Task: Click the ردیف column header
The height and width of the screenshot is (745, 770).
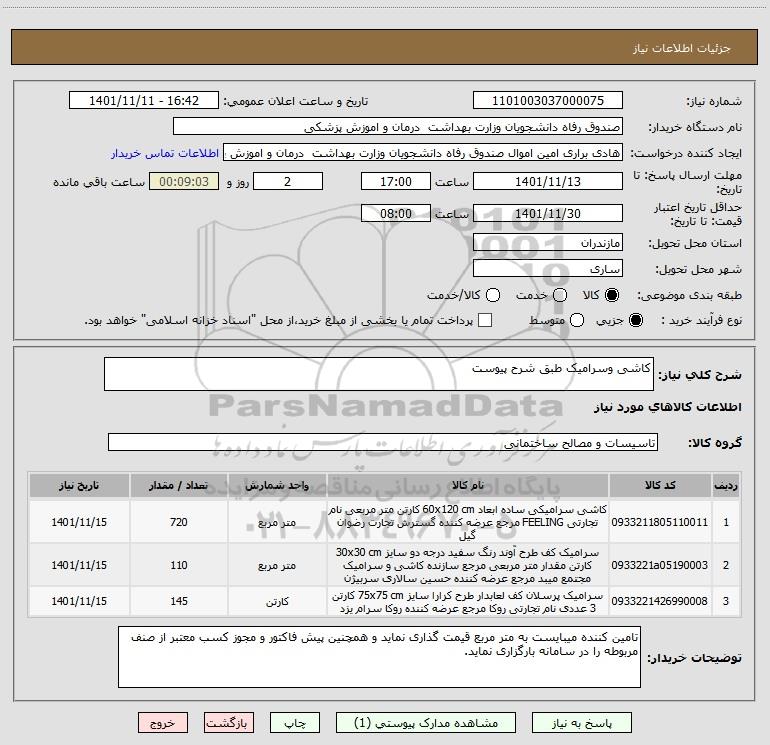Action: (726, 485)
